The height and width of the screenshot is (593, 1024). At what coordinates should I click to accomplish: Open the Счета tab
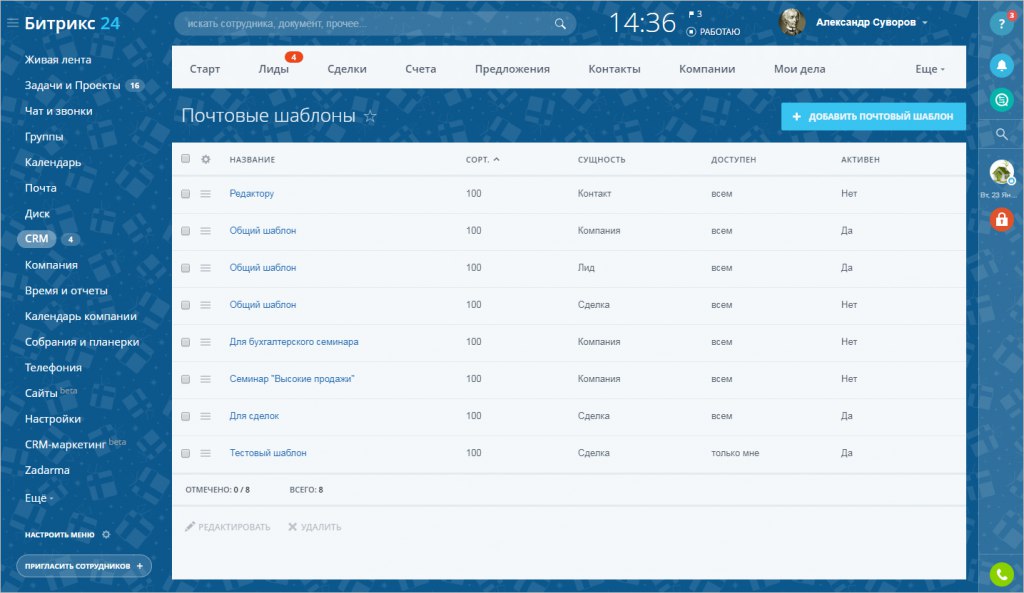420,69
